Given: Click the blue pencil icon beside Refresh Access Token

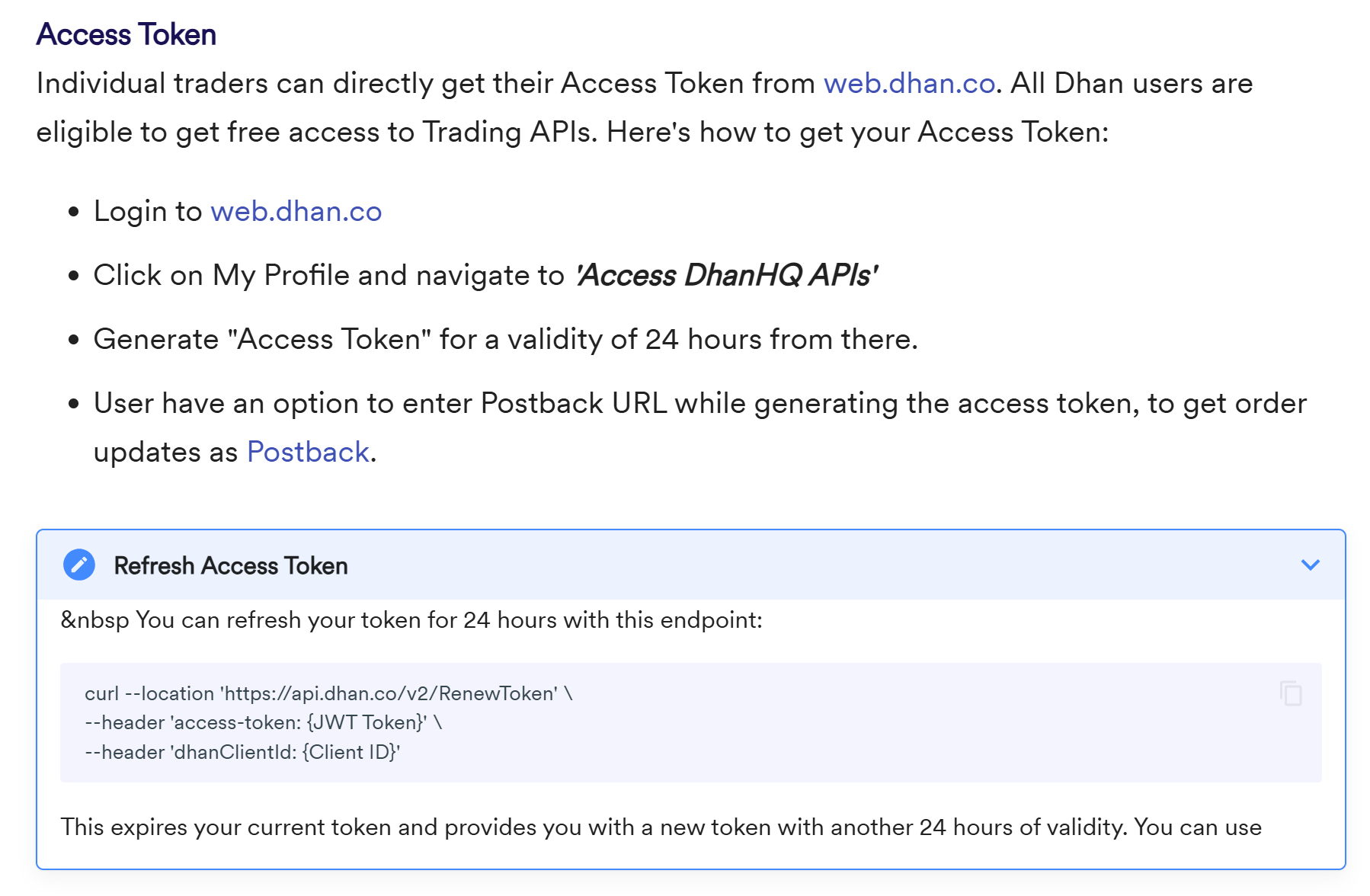Looking at the screenshot, I should (79, 565).
